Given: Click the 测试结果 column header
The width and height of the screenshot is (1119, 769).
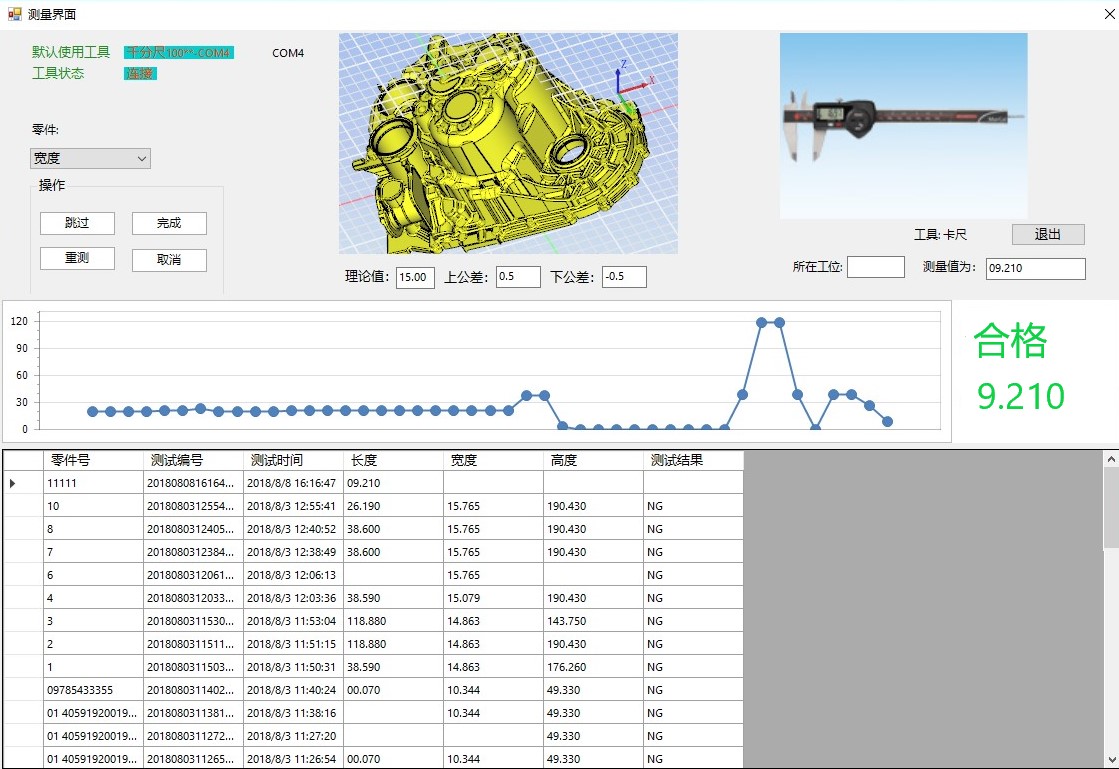Looking at the screenshot, I should pos(693,460).
